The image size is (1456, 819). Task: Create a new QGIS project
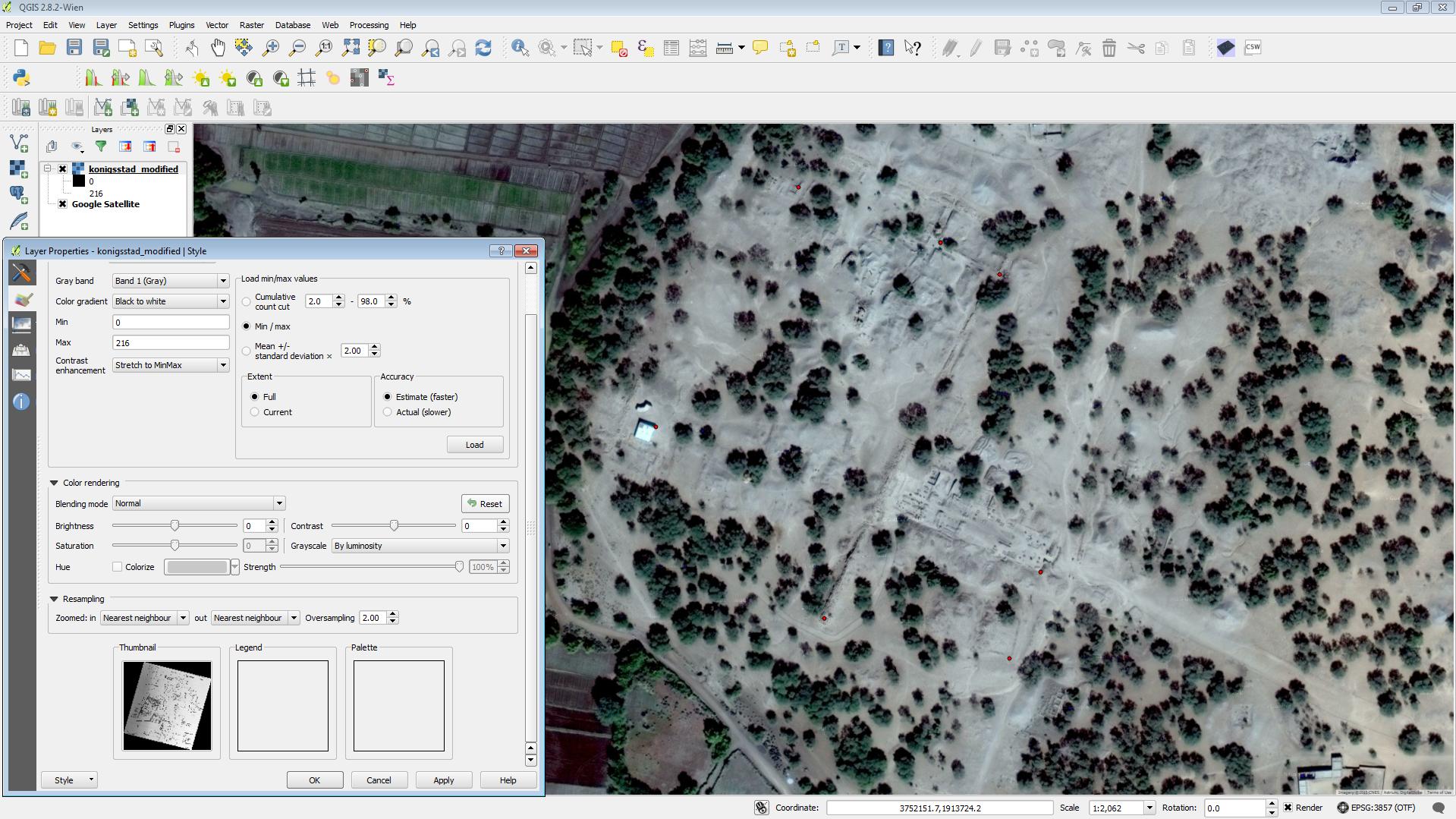[x=21, y=48]
